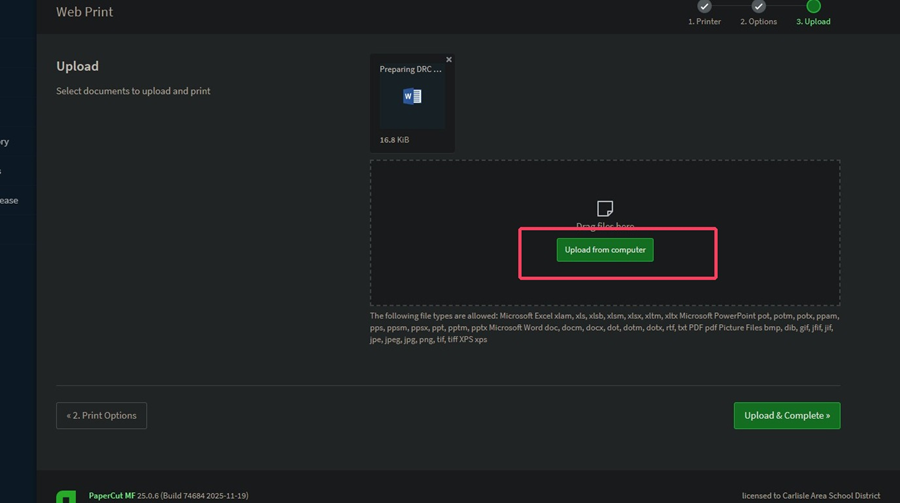Click the Word document icon in upload tile
900x503 pixels.
click(x=412, y=96)
